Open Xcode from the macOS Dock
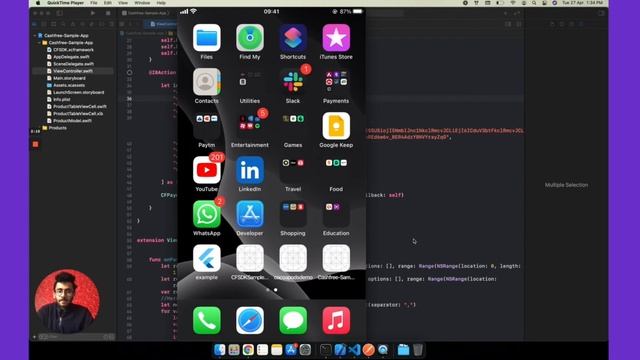The width and height of the screenshot is (640, 360). click(x=340, y=350)
